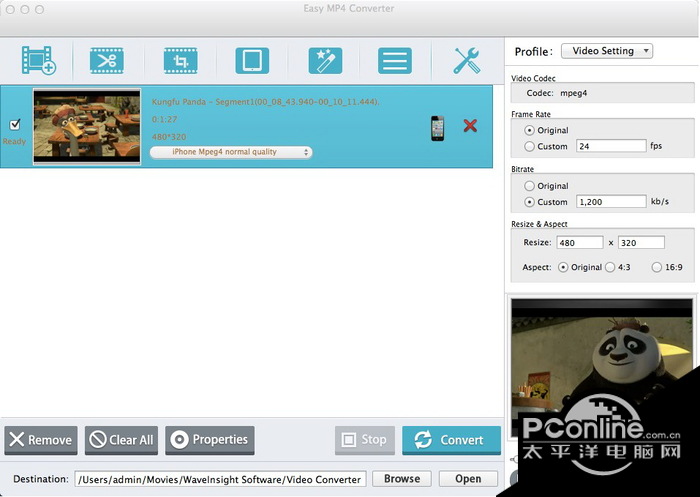Image resolution: width=700 pixels, height=497 pixels.
Task: Open iPhone Mpeg4 normal quality dropdown
Action: (x=231, y=152)
